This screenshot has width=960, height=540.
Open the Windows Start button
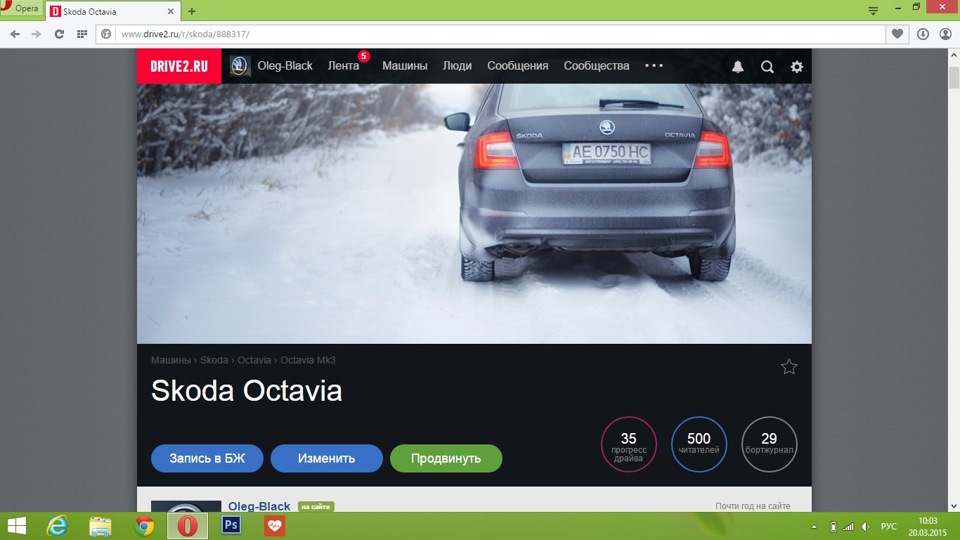click(17, 526)
